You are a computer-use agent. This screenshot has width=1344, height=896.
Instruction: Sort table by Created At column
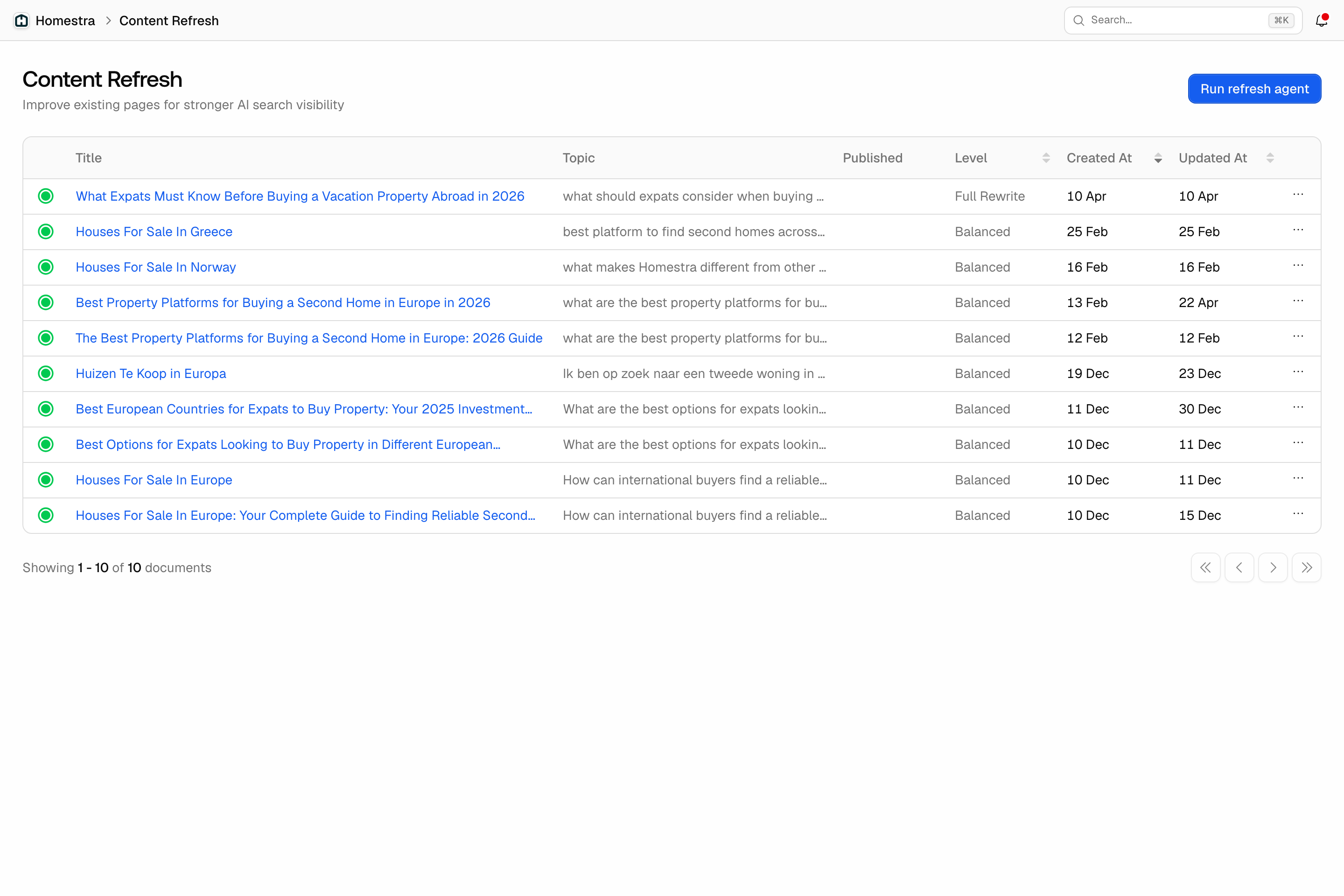click(x=1158, y=158)
